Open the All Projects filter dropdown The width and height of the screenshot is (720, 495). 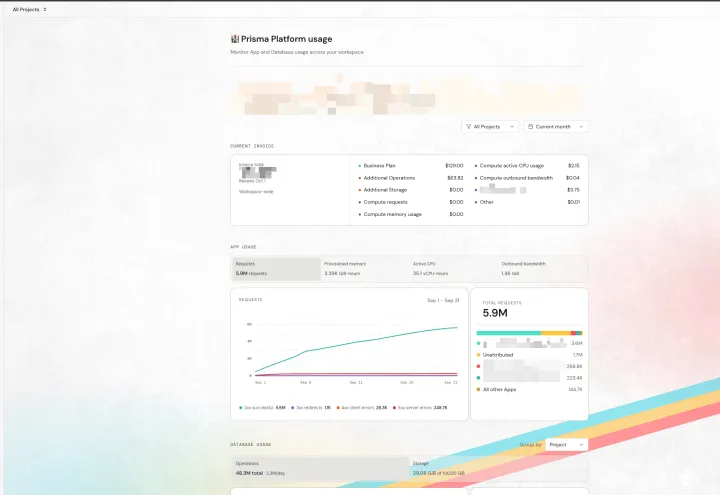pyautogui.click(x=490, y=127)
